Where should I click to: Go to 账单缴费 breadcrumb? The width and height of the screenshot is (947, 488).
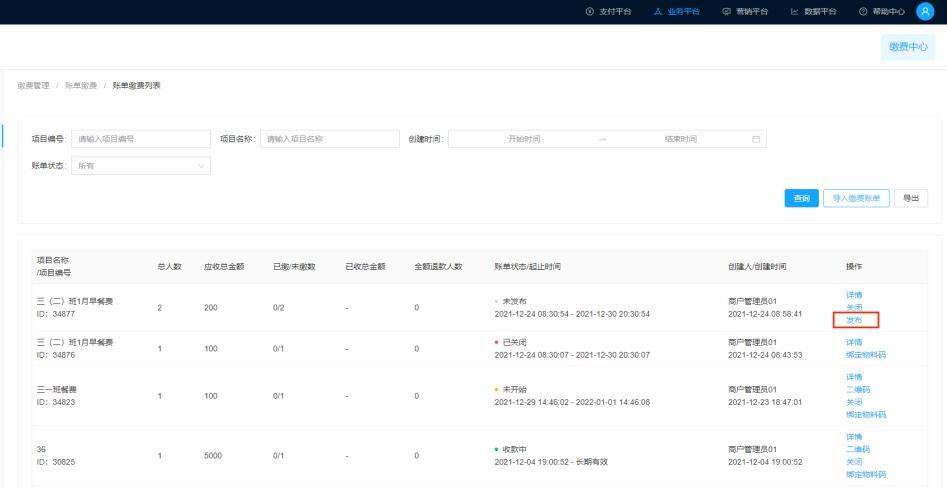pyautogui.click(x=81, y=86)
